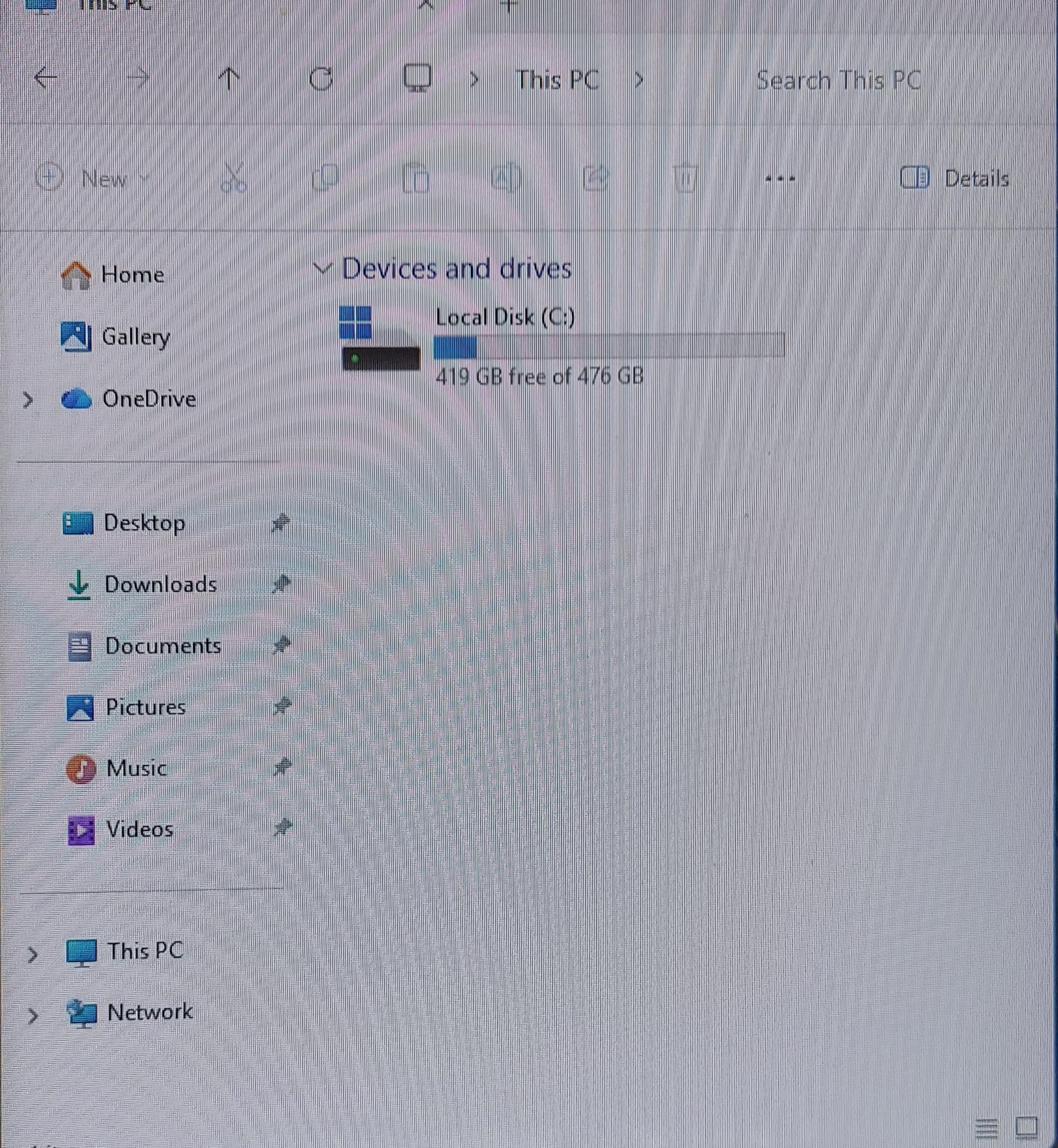
Task: Open Home in the navigation pane
Action: 113,274
